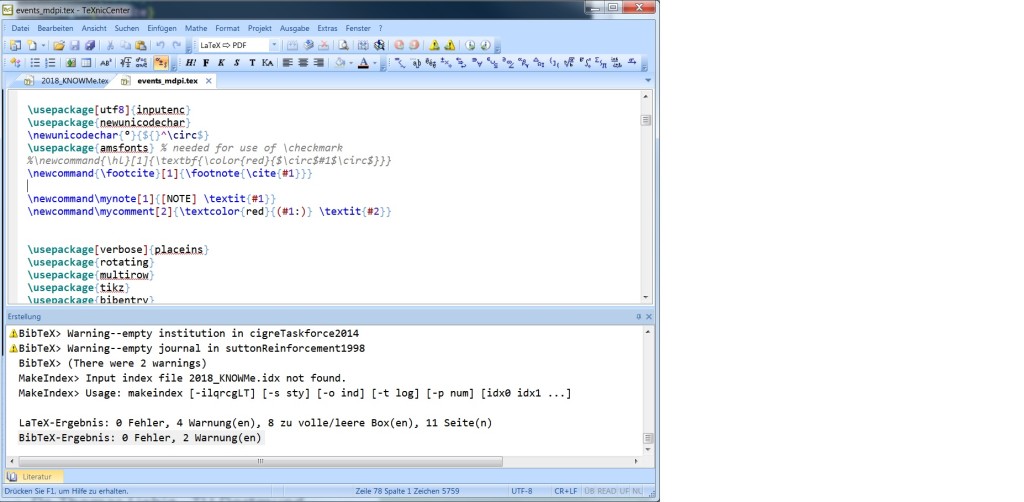The height and width of the screenshot is (502, 1024).
Task: Open the Bearbeiten menu
Action: coord(55,28)
